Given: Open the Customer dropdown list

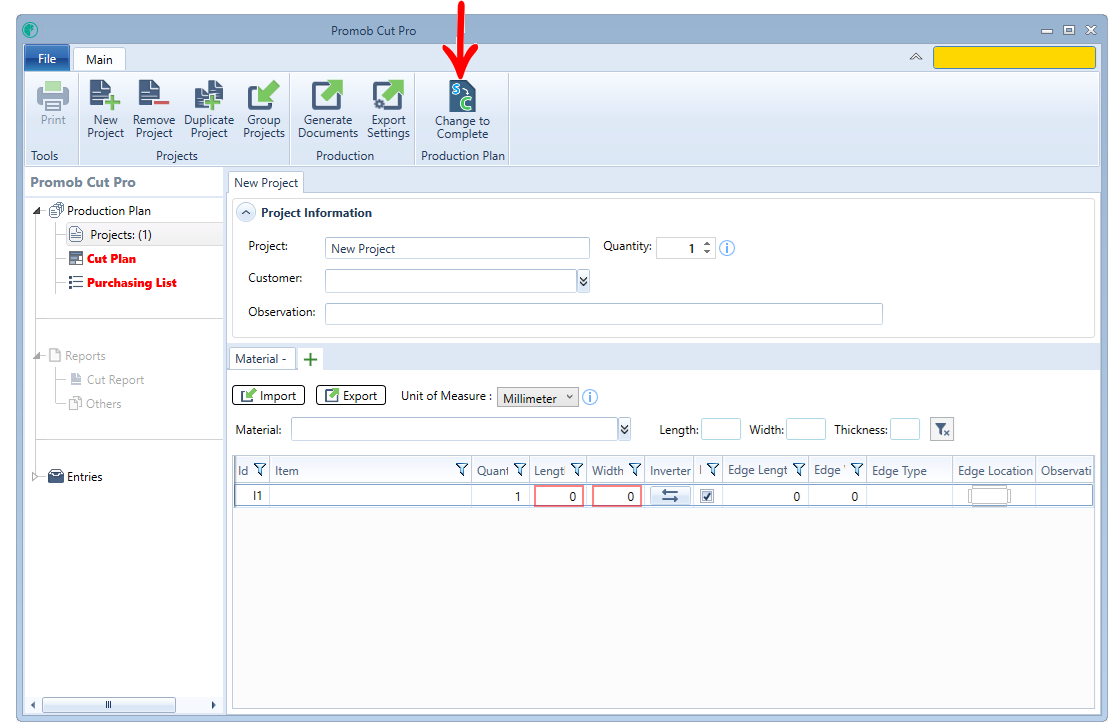Looking at the screenshot, I should (x=583, y=281).
